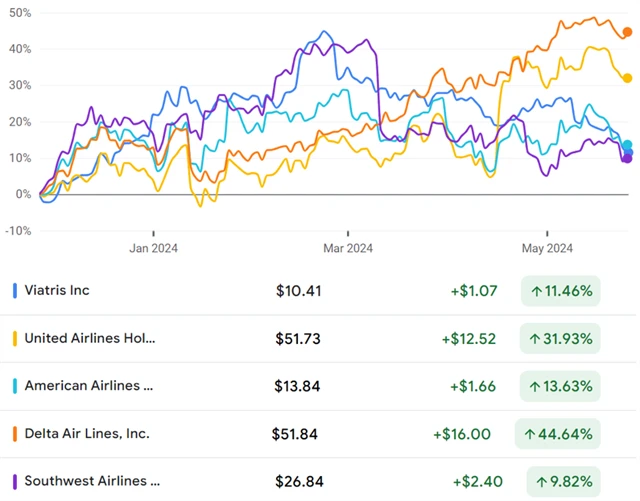
Task: Click the May 2024 axis label
Action: (x=546, y=248)
